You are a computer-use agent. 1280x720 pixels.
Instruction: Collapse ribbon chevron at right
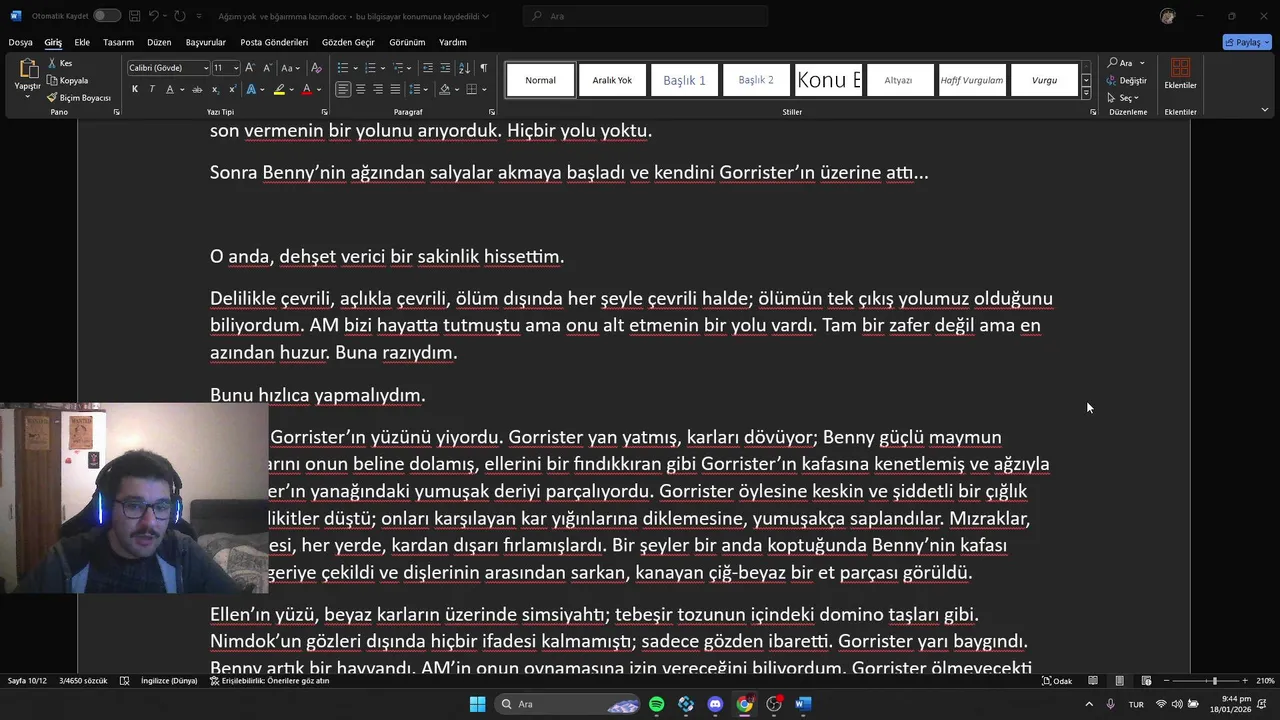(1264, 110)
